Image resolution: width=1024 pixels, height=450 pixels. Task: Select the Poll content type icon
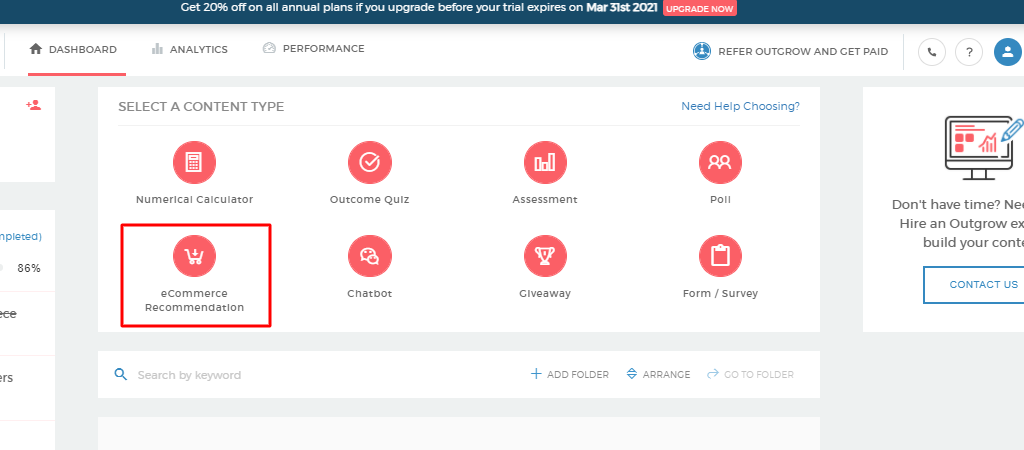point(720,162)
